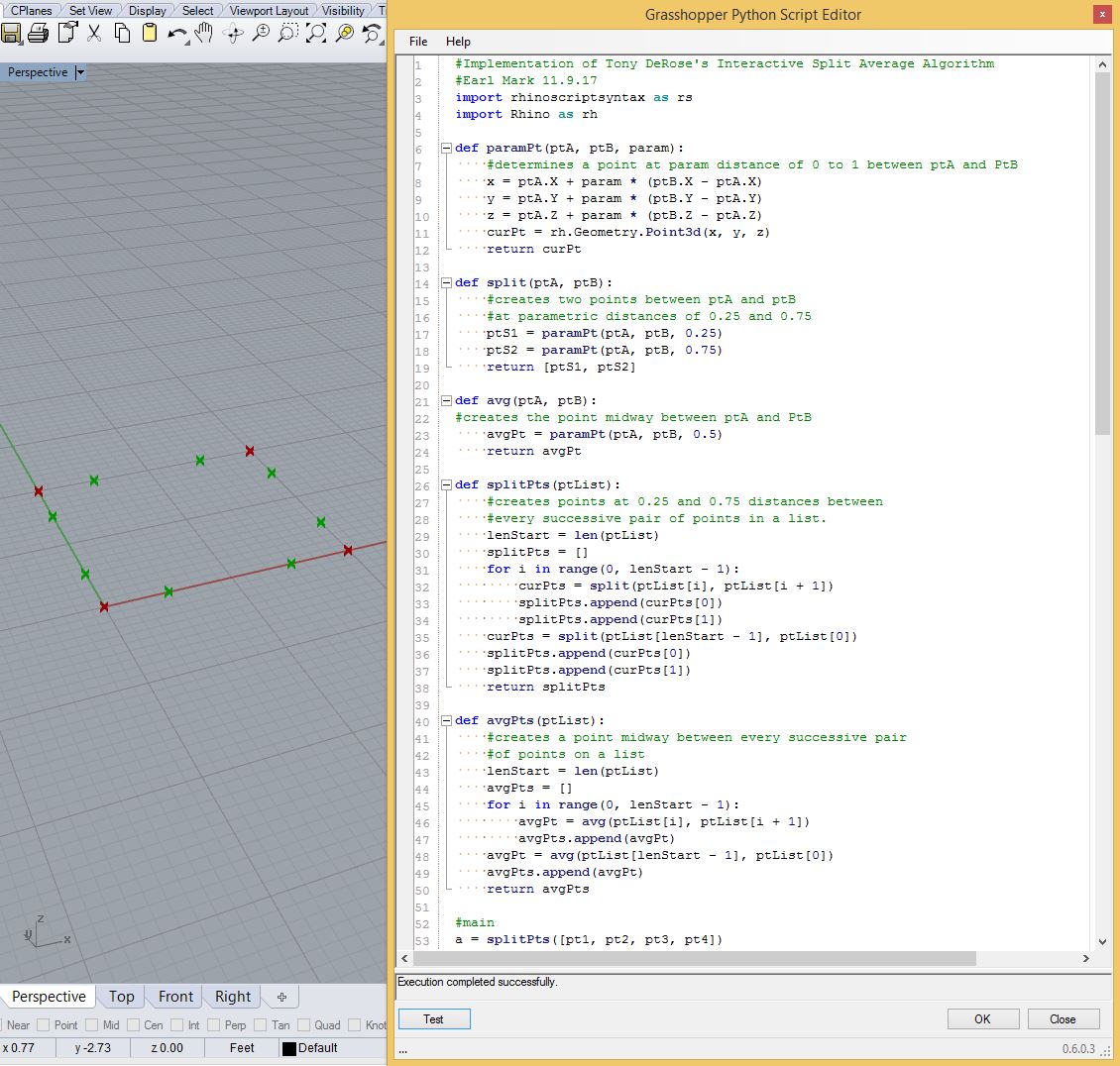Enable the Point object snap checkbox
The height and width of the screenshot is (1066, 1120).
click(43, 1024)
